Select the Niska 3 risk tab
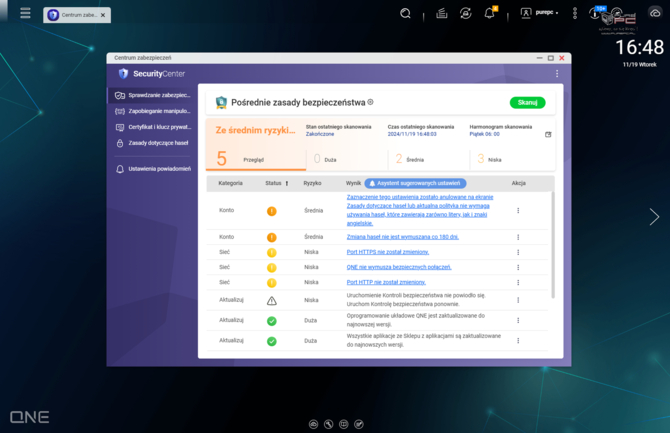 tap(512, 159)
